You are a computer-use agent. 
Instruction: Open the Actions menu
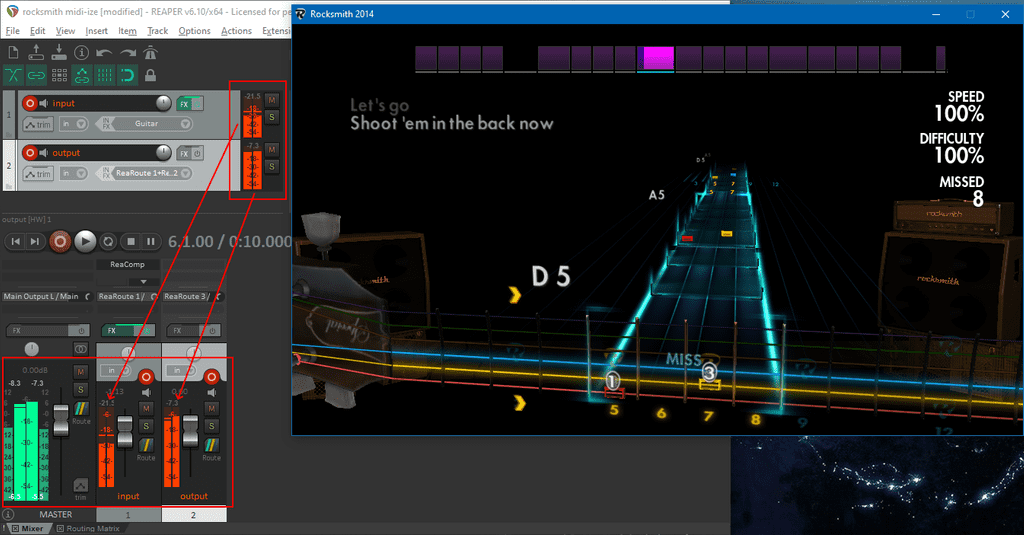tap(236, 31)
